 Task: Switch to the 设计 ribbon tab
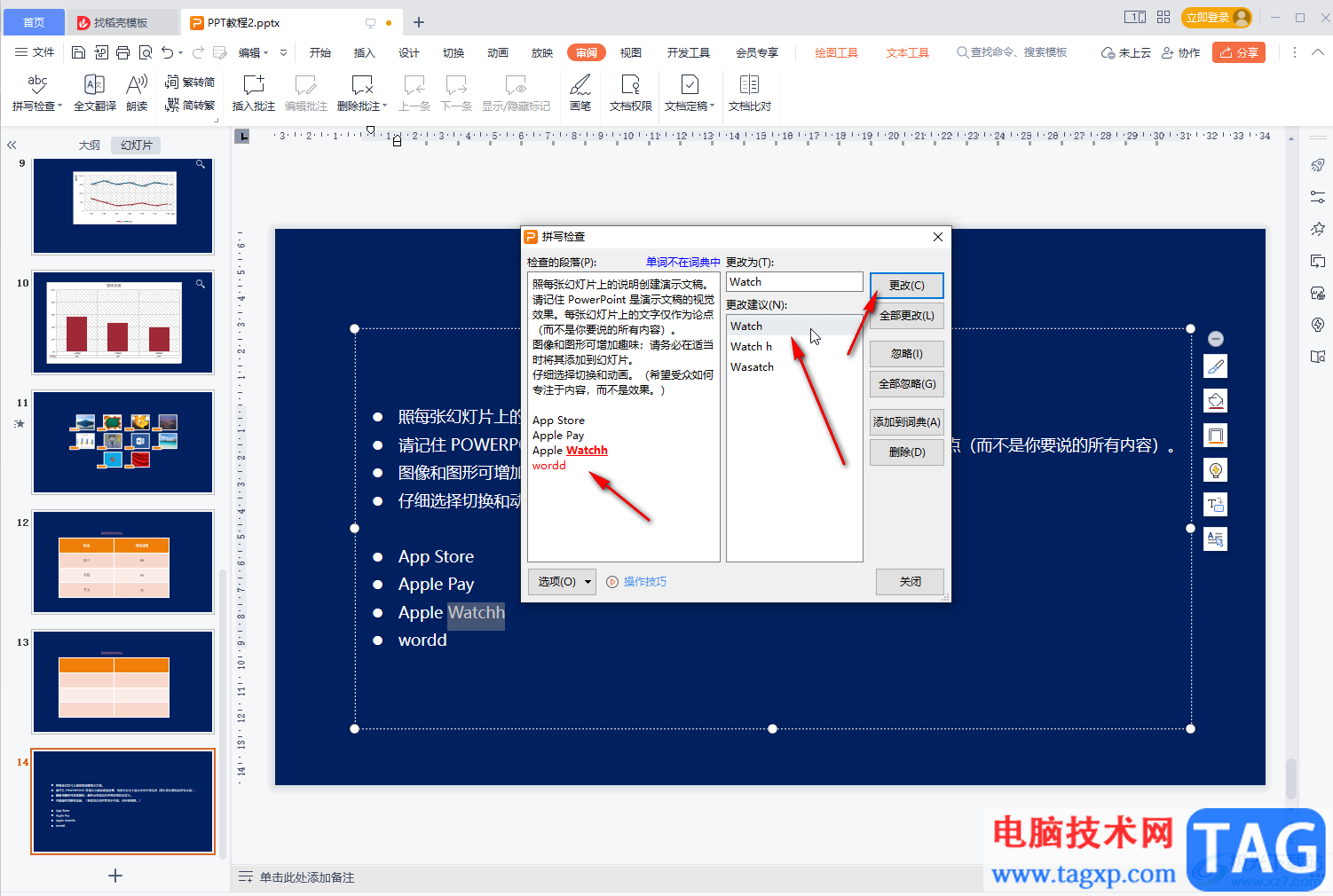pos(409,52)
